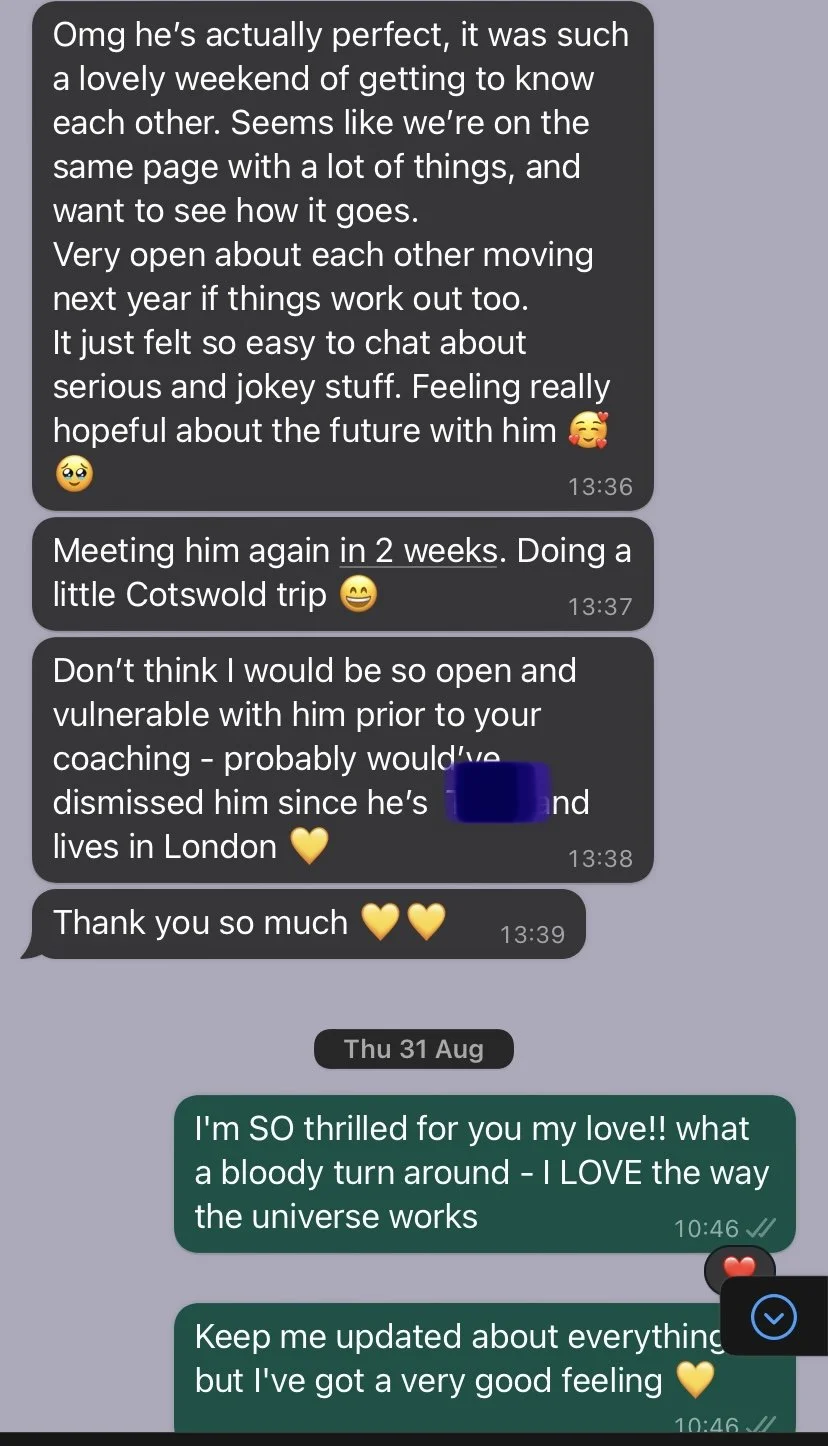Open the 'in 2 weeks' underlined date link
Viewport: 828px width, 1446px height.
click(x=418, y=550)
